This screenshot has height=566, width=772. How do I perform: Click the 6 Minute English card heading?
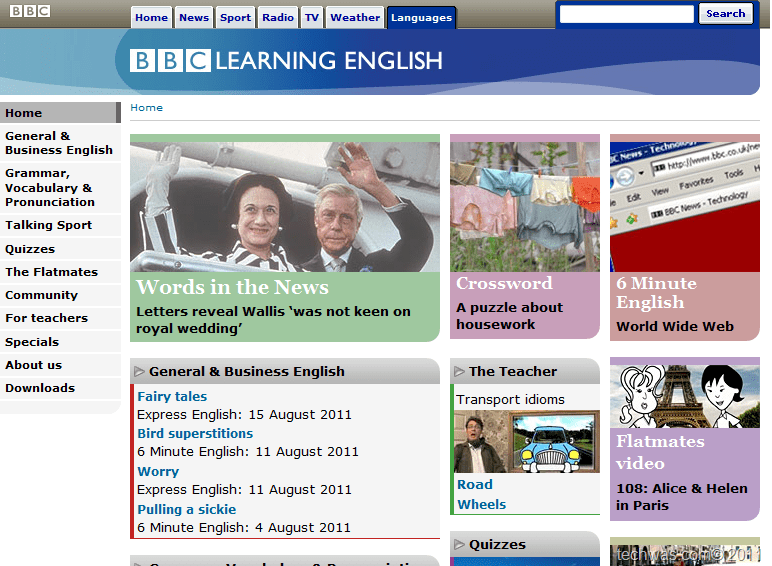pos(656,292)
